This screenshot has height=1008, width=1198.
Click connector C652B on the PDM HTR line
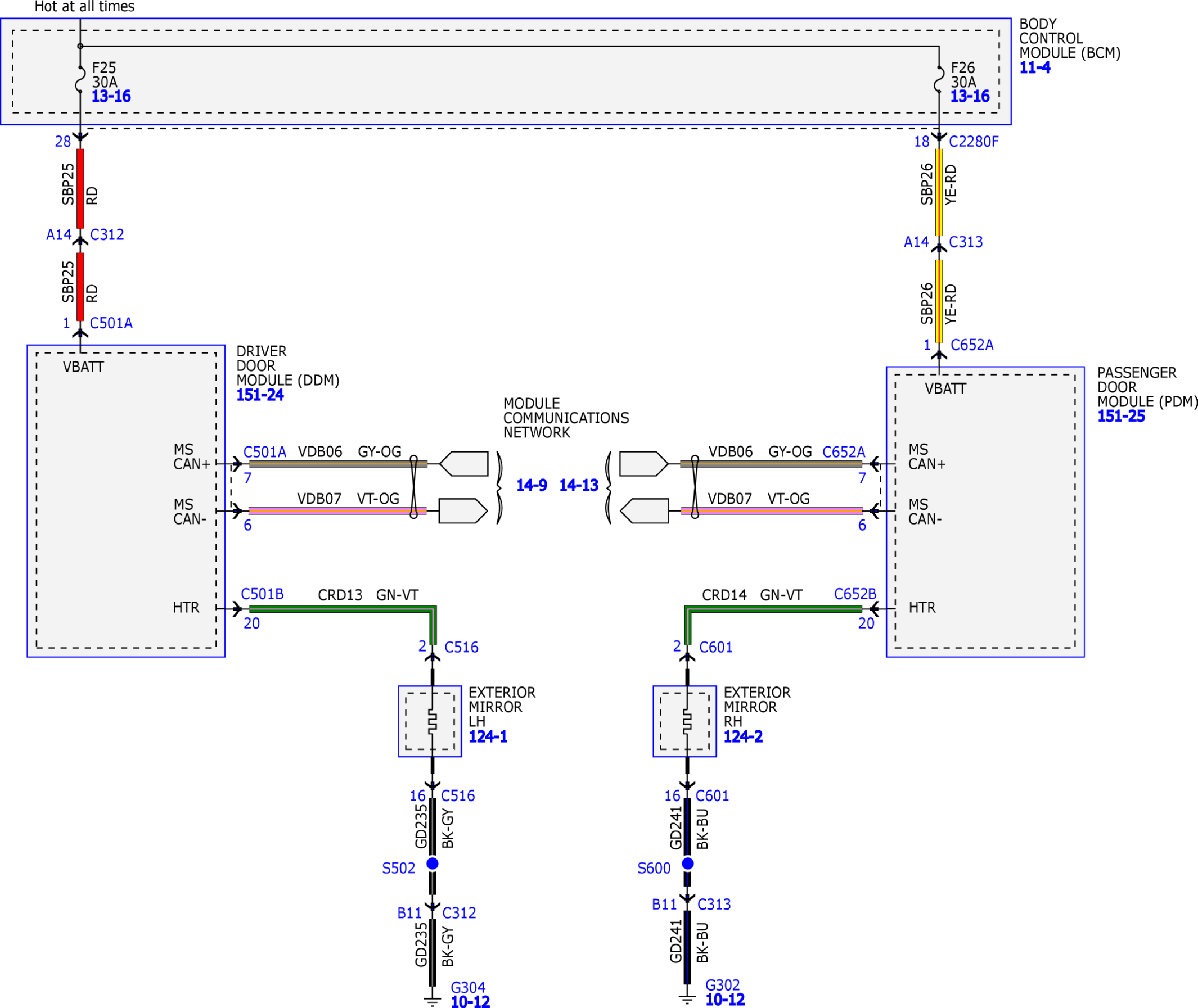(x=855, y=594)
